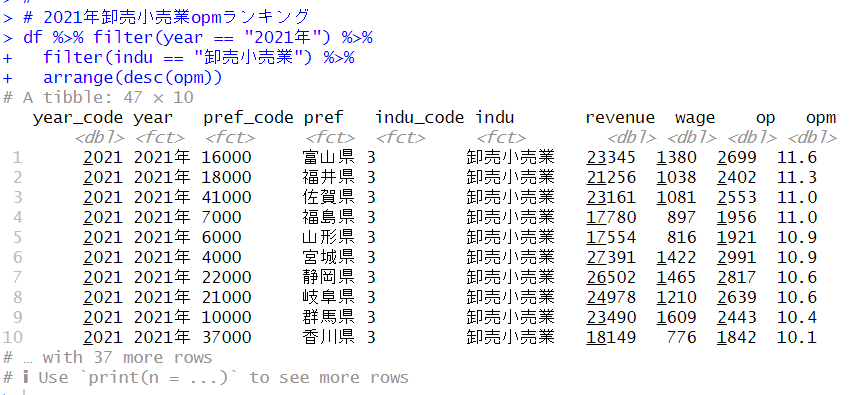Select the opm column header

coord(821,118)
